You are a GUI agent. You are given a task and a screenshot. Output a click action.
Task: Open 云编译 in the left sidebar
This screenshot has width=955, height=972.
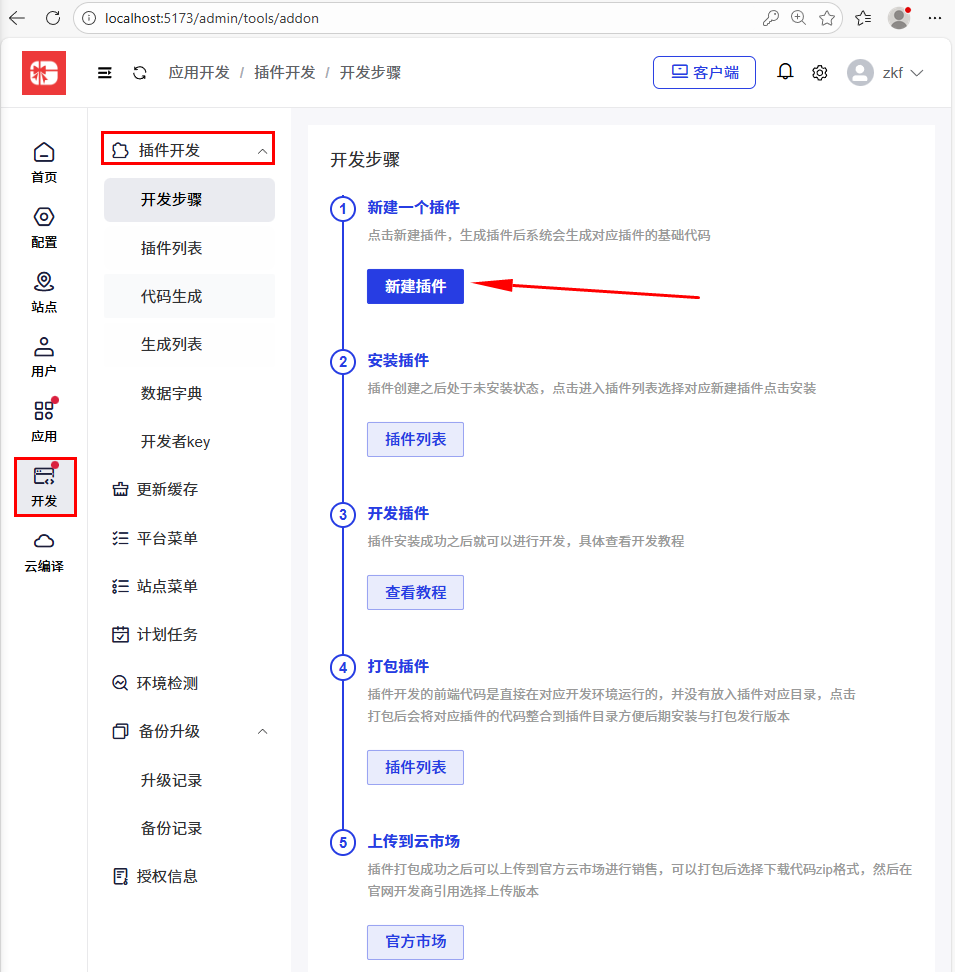click(44, 551)
